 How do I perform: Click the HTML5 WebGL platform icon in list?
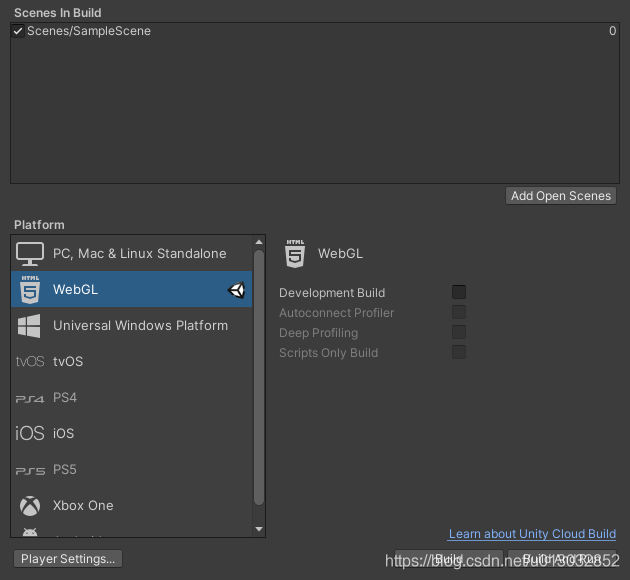(x=30, y=290)
